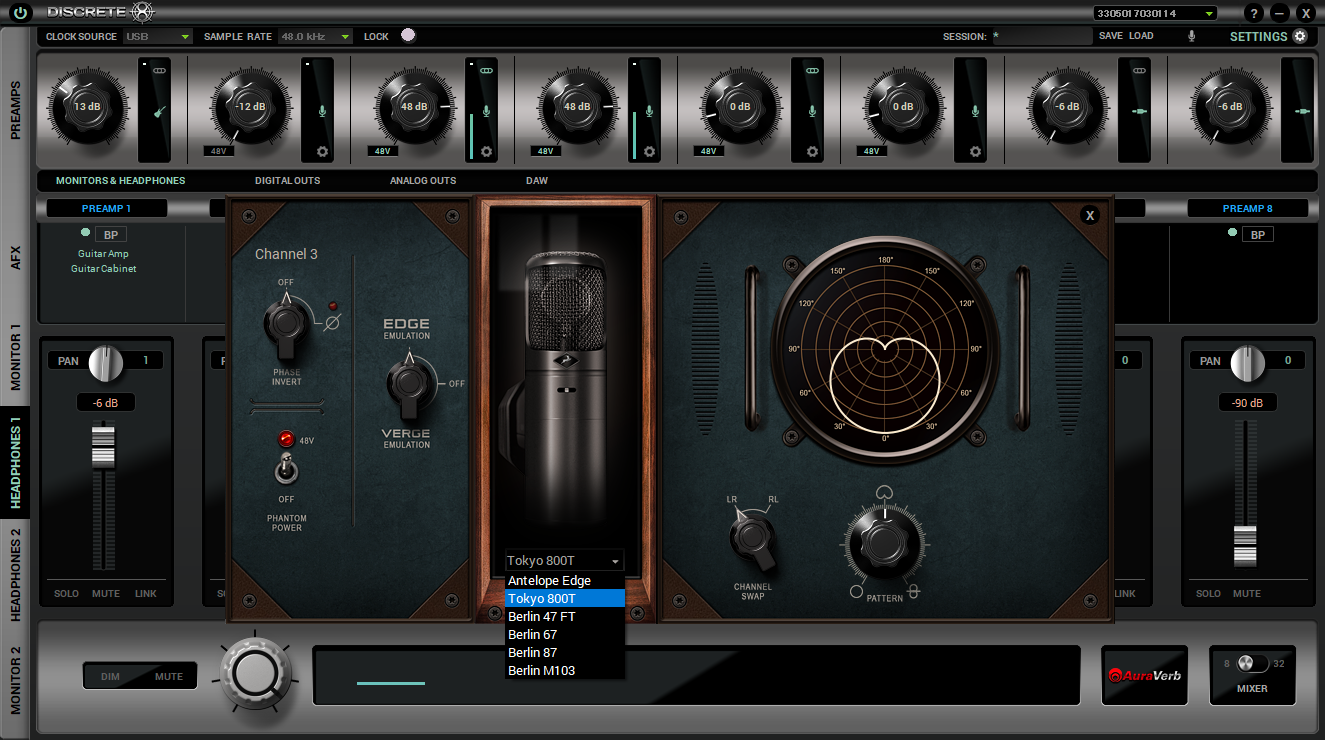Toggle the Edge/Verge emulation switch
This screenshot has height=740, width=1325.
coord(408,385)
